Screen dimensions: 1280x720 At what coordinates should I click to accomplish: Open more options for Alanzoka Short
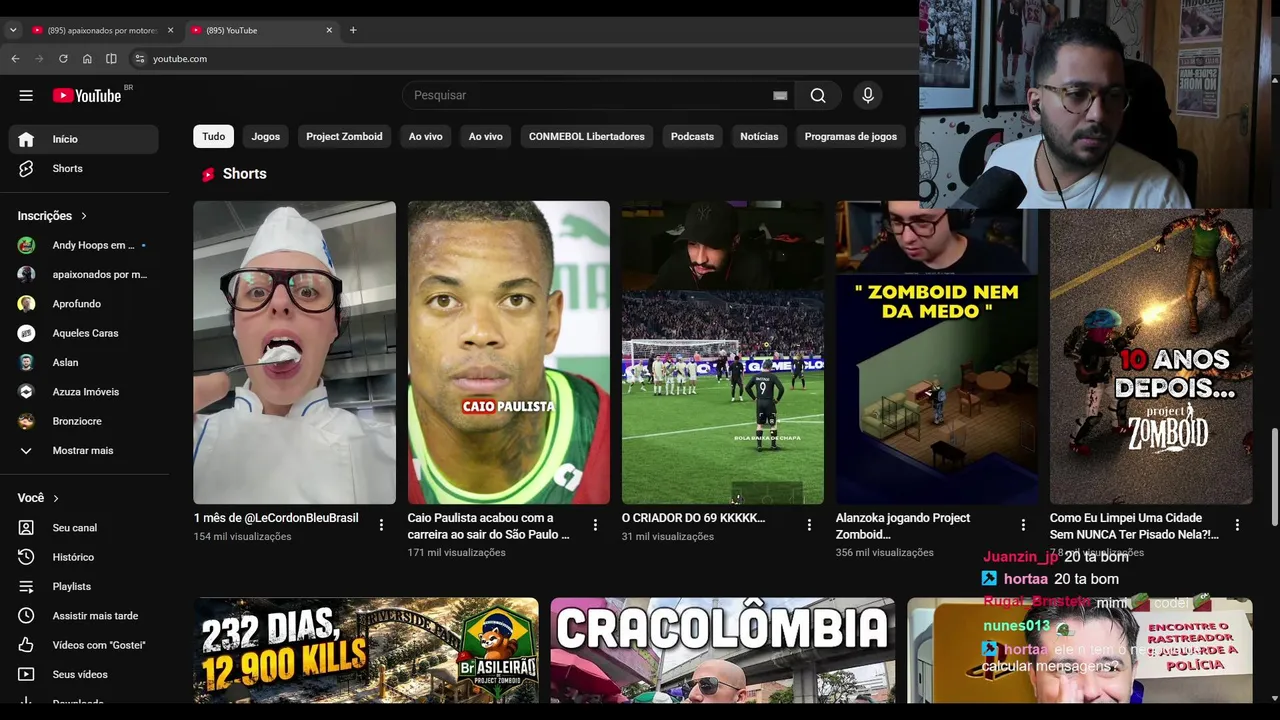tap(1023, 525)
